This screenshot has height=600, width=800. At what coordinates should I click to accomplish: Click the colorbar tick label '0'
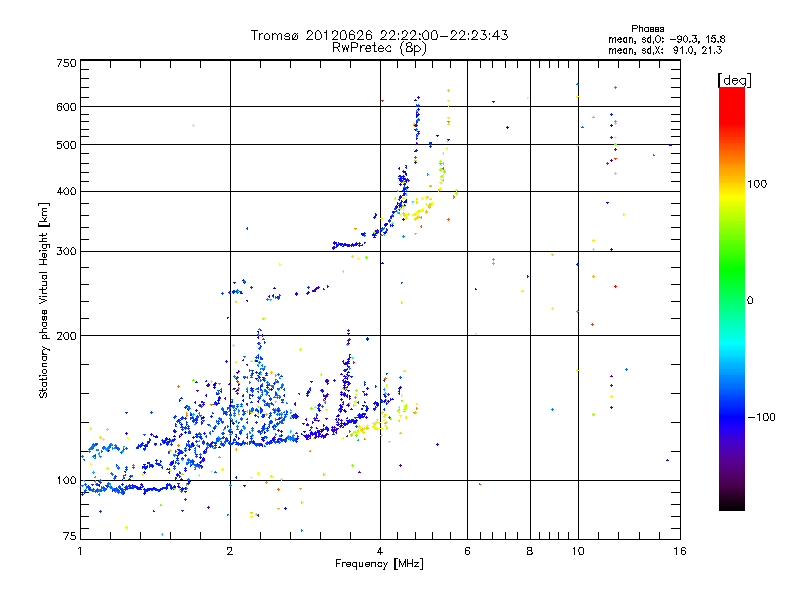[x=749, y=300]
